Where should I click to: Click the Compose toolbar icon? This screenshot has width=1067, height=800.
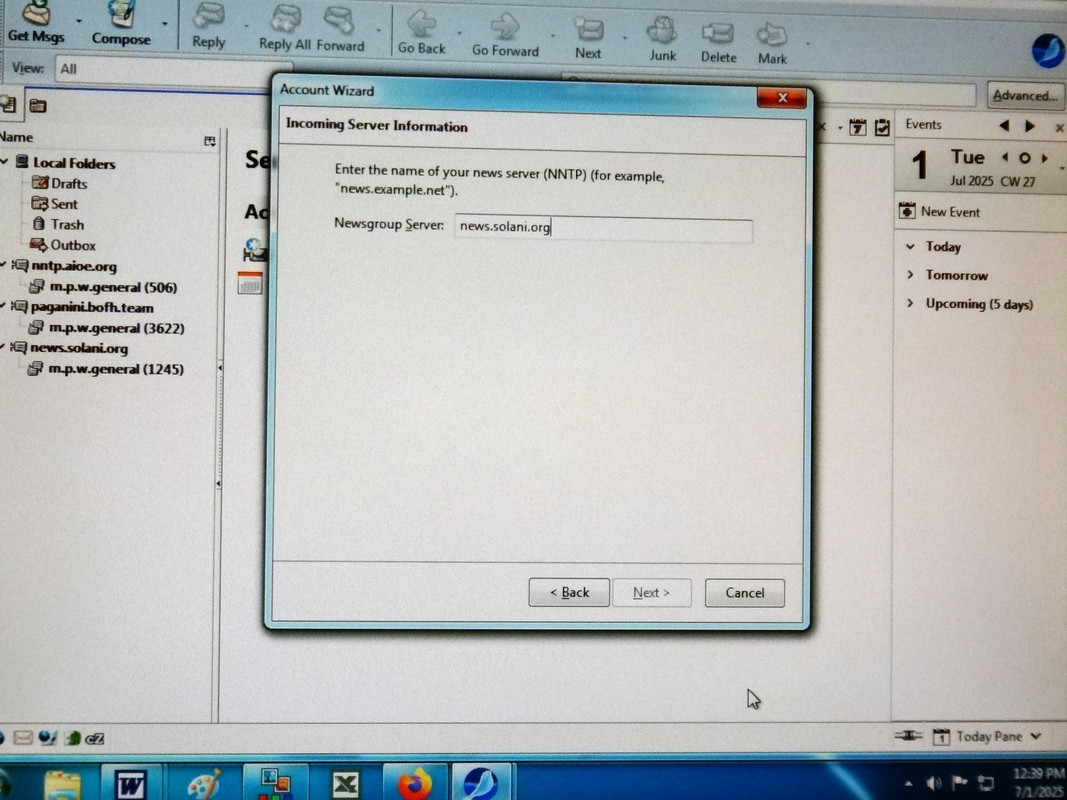pos(121,25)
